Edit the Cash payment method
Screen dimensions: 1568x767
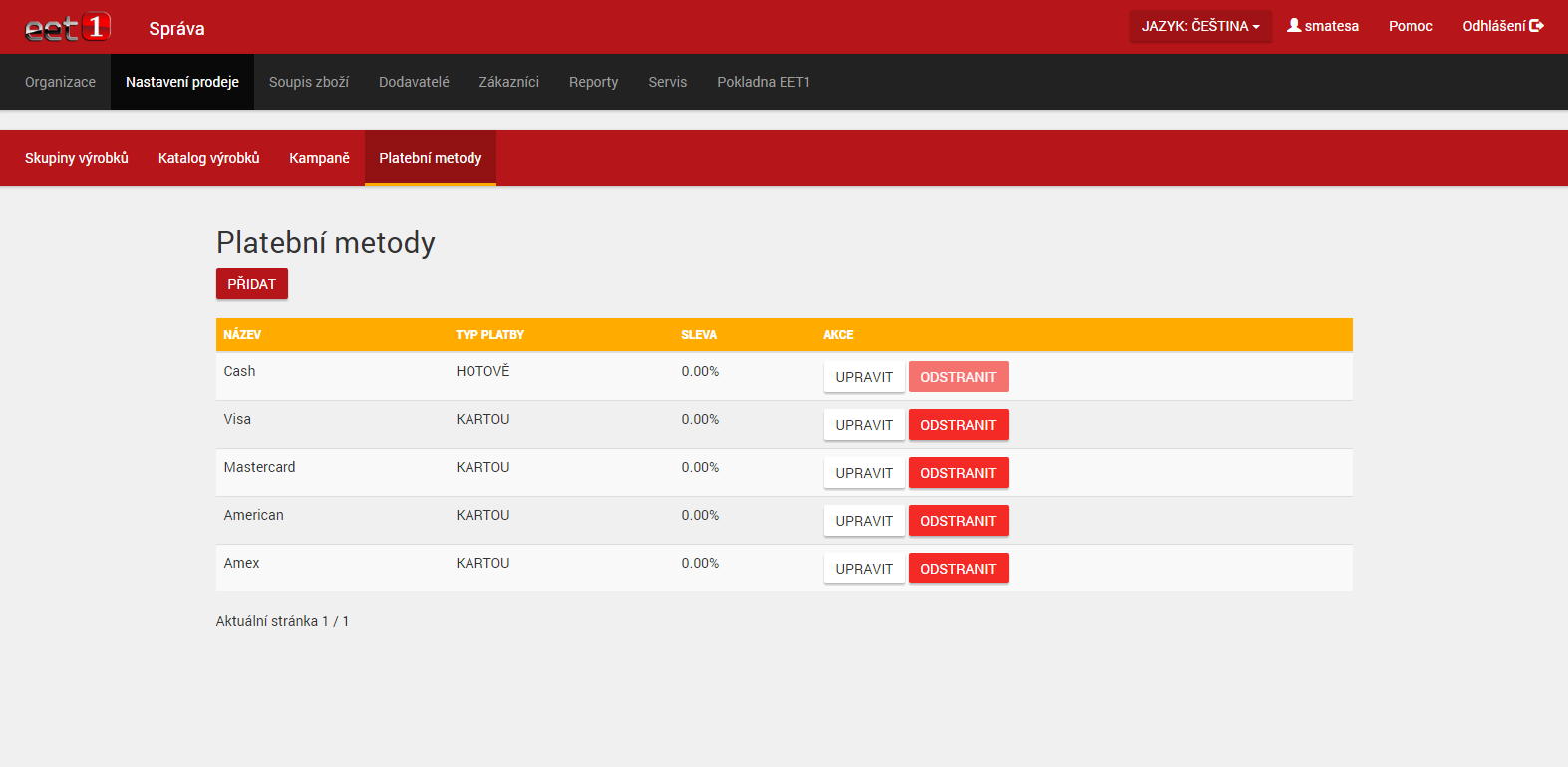864,377
